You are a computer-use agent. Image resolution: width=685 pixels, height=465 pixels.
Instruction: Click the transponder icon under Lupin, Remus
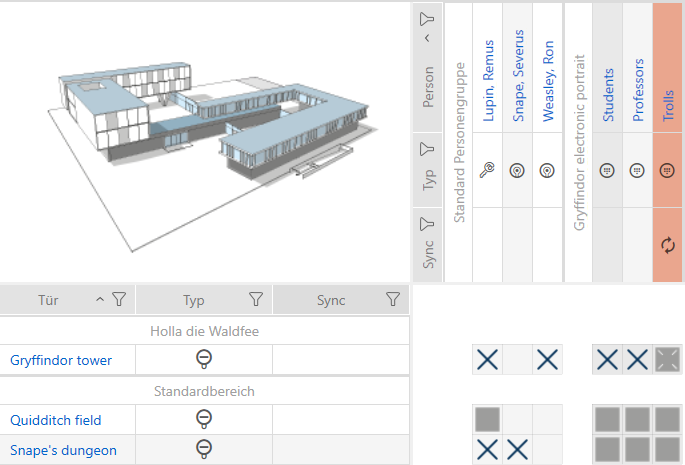tap(487, 171)
